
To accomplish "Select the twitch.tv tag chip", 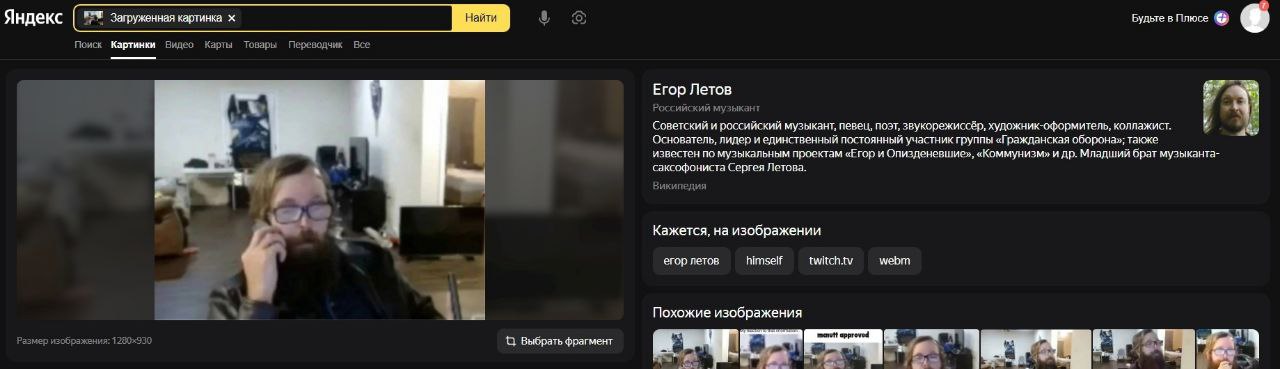I will tap(831, 261).
